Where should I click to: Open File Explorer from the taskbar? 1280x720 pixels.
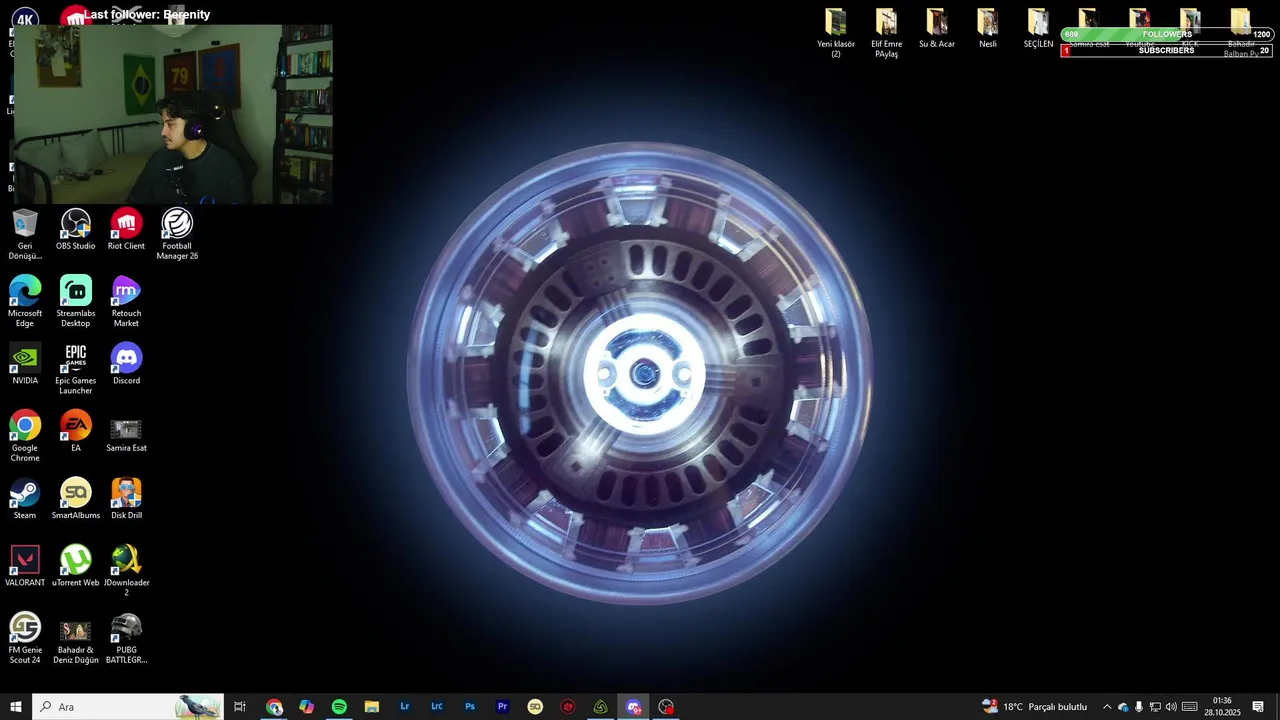pyautogui.click(x=372, y=707)
